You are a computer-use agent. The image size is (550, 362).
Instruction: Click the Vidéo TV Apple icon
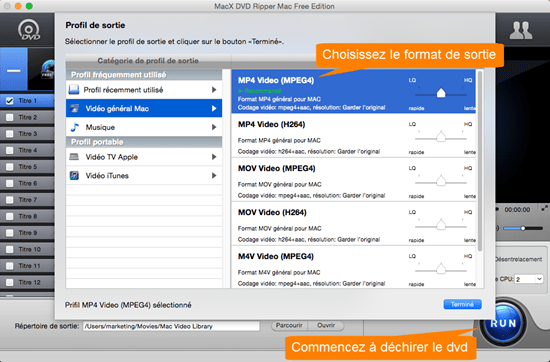click(74, 157)
